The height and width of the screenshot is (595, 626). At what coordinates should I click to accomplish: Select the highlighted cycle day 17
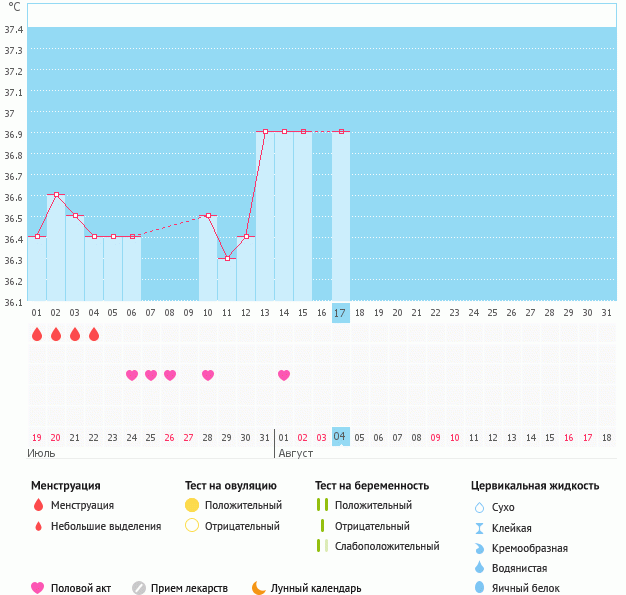[340, 313]
